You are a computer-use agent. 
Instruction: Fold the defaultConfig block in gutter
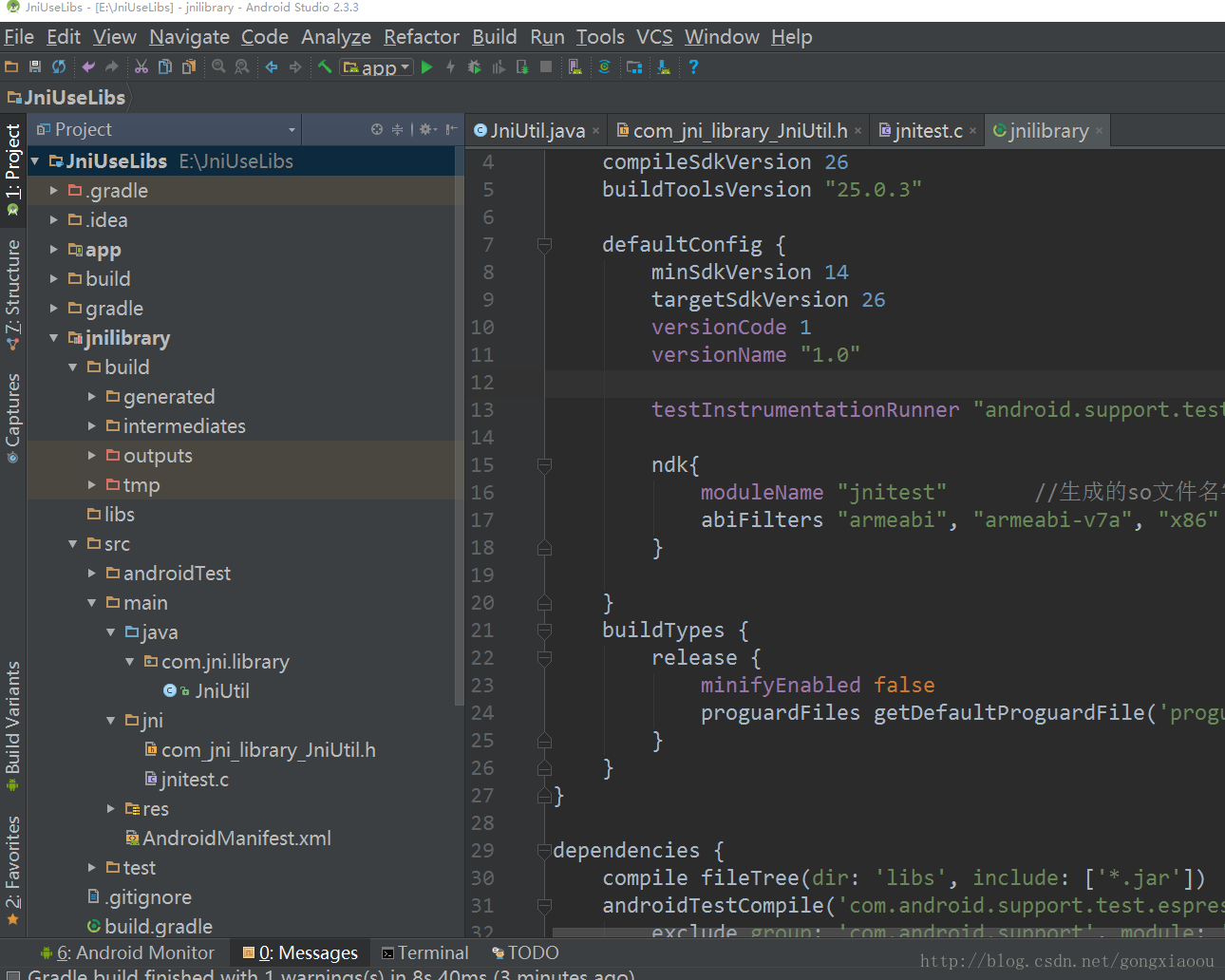[x=544, y=245]
